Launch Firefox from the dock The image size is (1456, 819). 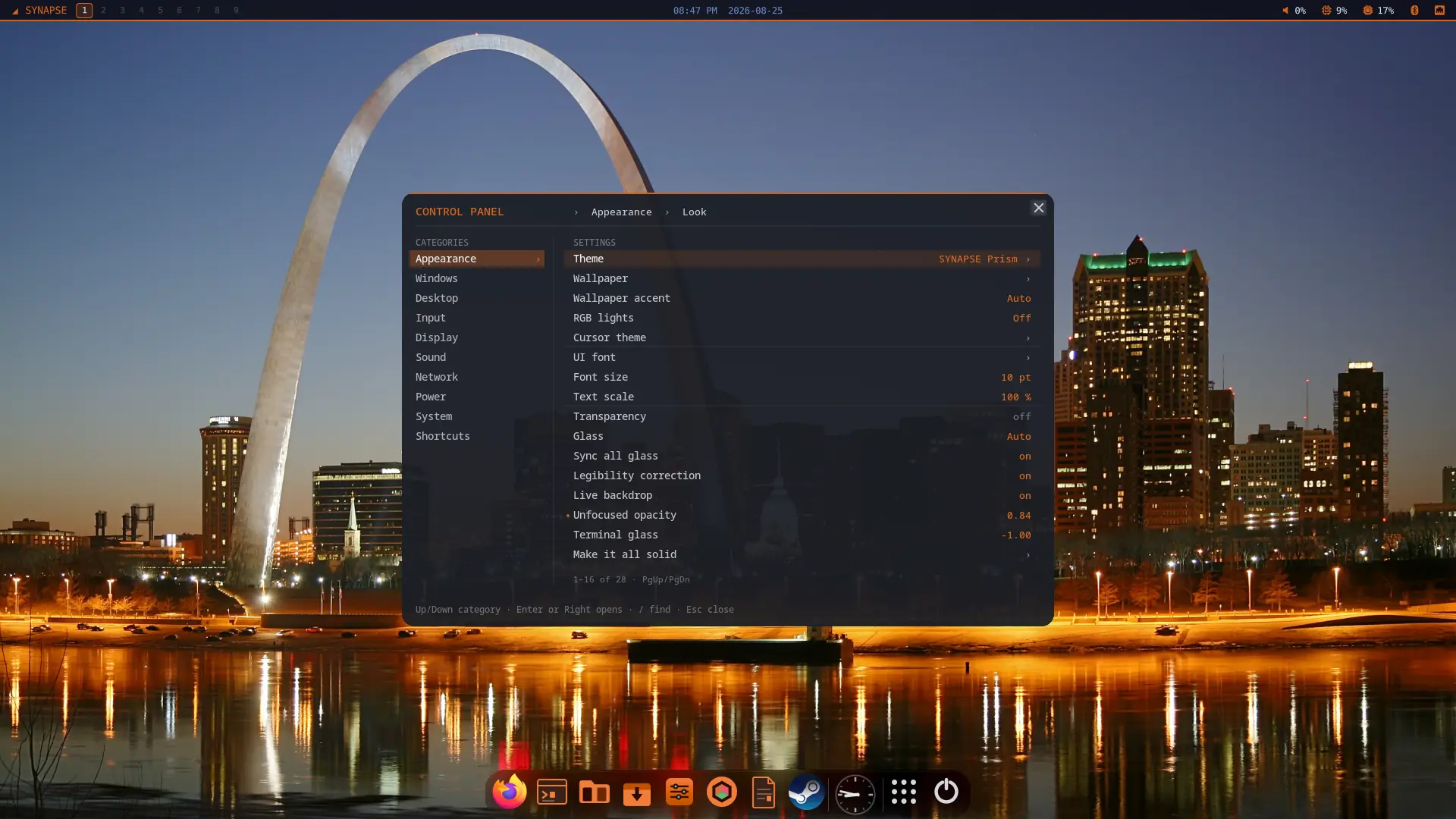509,792
